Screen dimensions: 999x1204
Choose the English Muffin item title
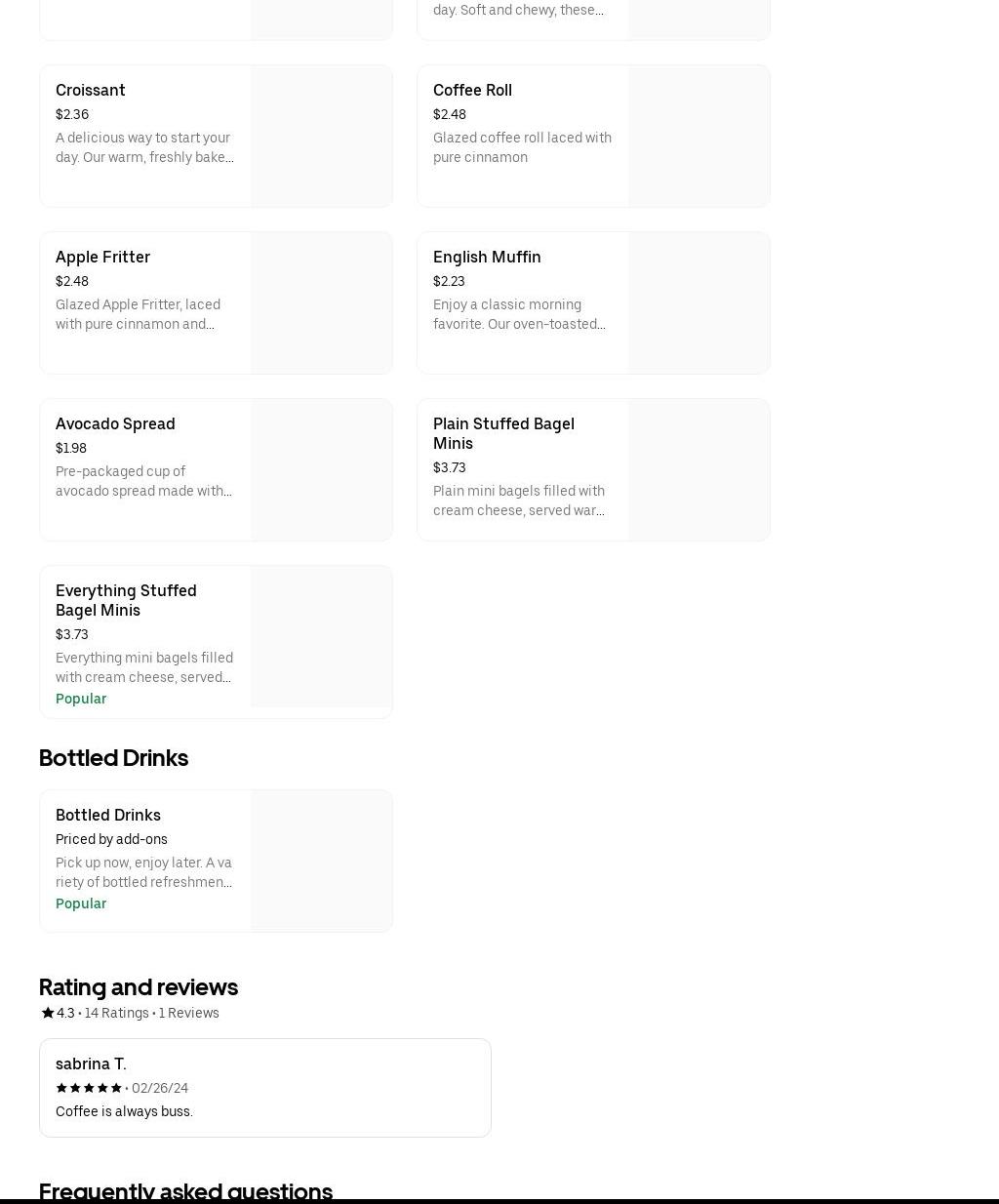coord(487,257)
